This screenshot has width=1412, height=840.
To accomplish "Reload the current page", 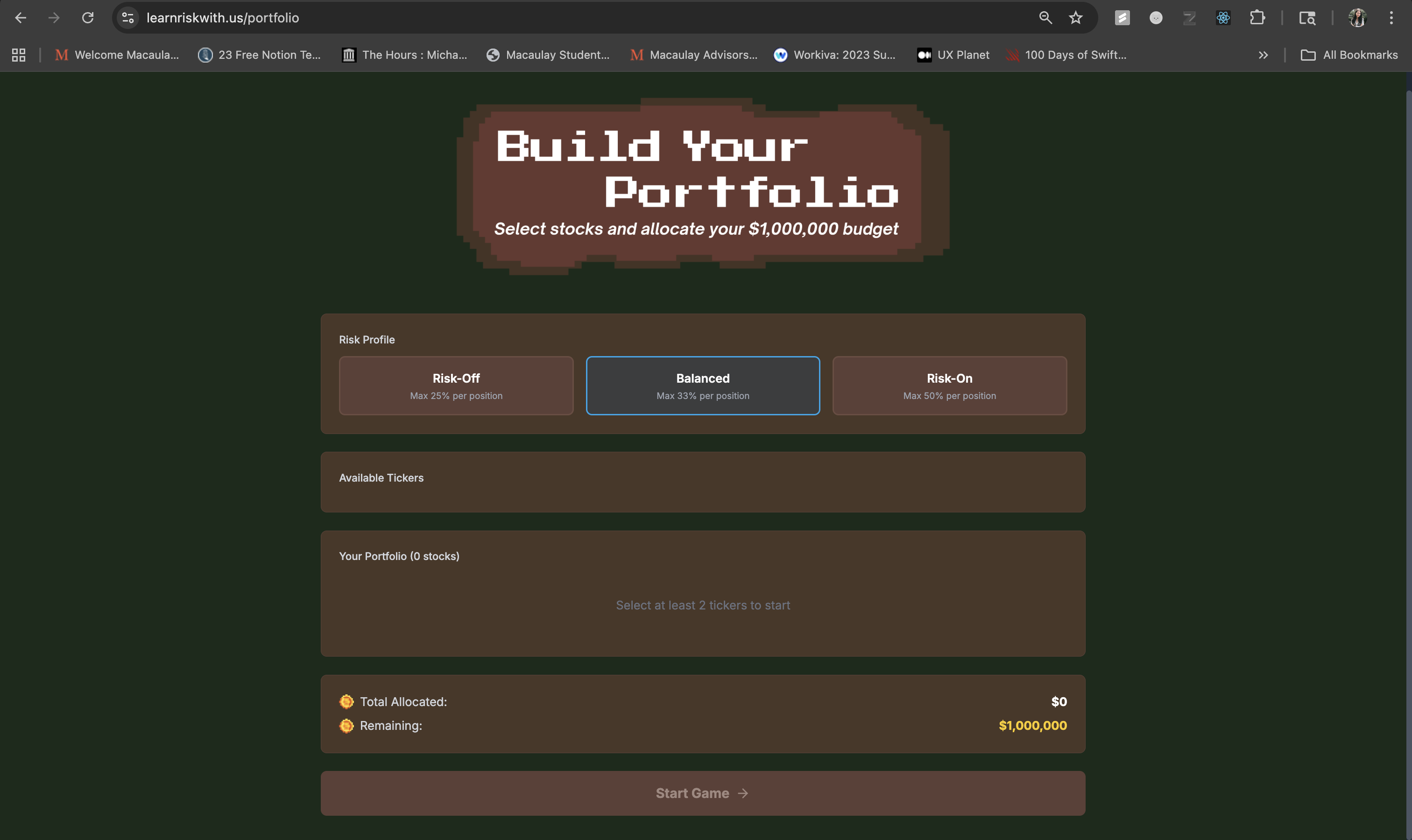I will click(x=87, y=18).
